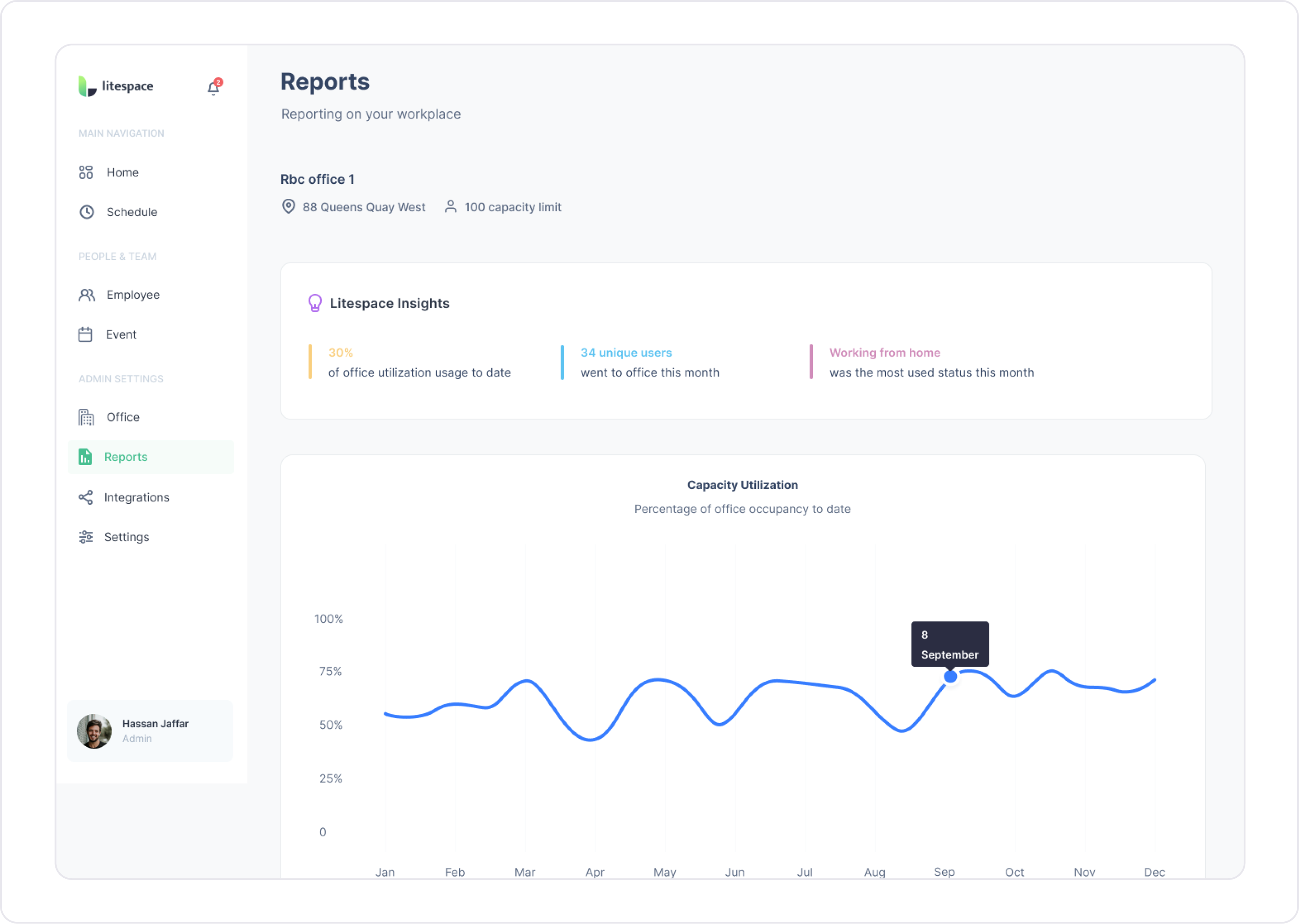Click the Event calendar icon
Image resolution: width=1299 pixels, height=924 pixels.
85,335
